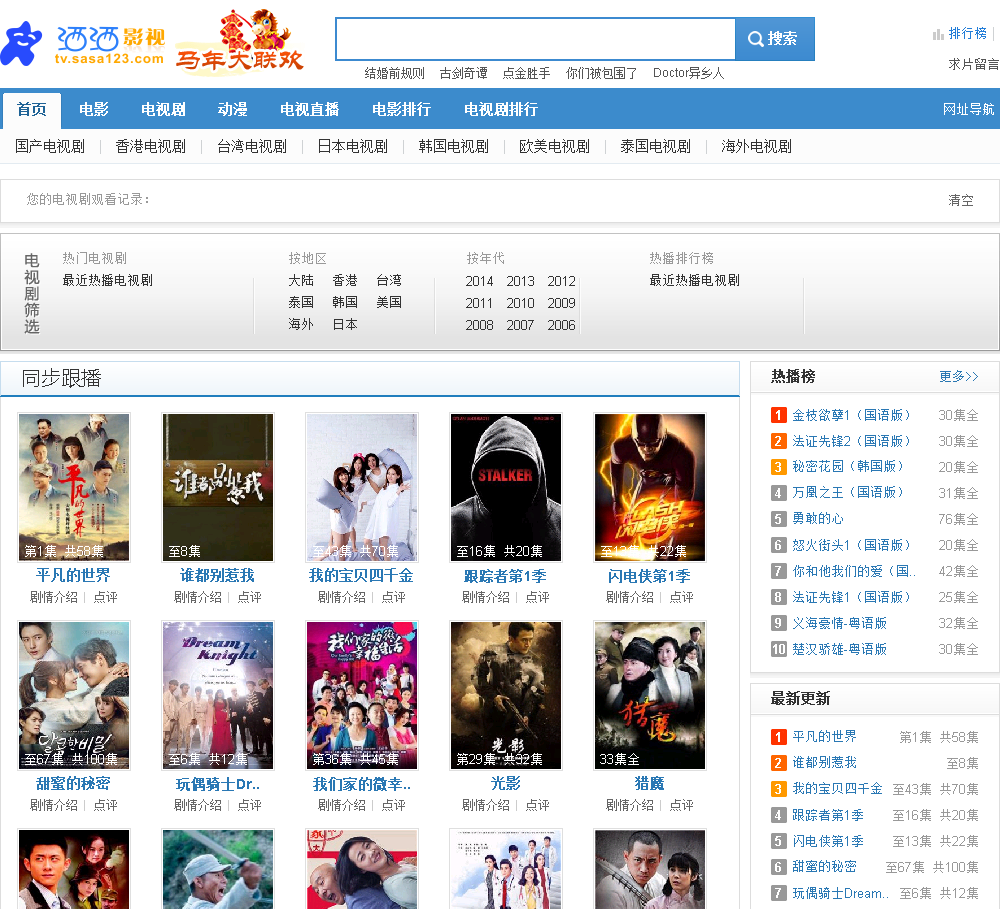This screenshot has width=1000, height=909.
Task: Click hot search term 结婚前规则
Action: 394,73
